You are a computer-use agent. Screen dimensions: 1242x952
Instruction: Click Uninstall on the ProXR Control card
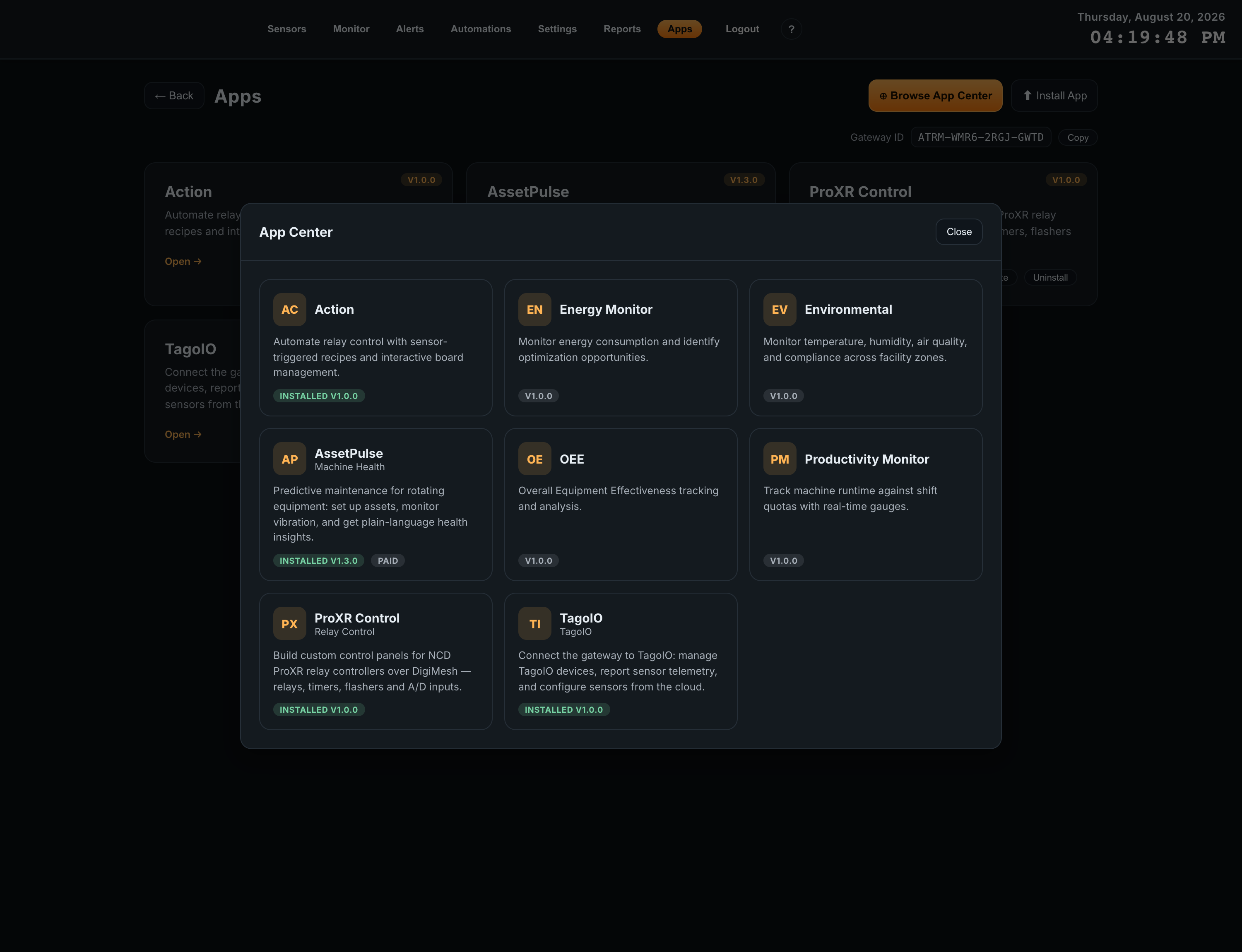(1050, 278)
